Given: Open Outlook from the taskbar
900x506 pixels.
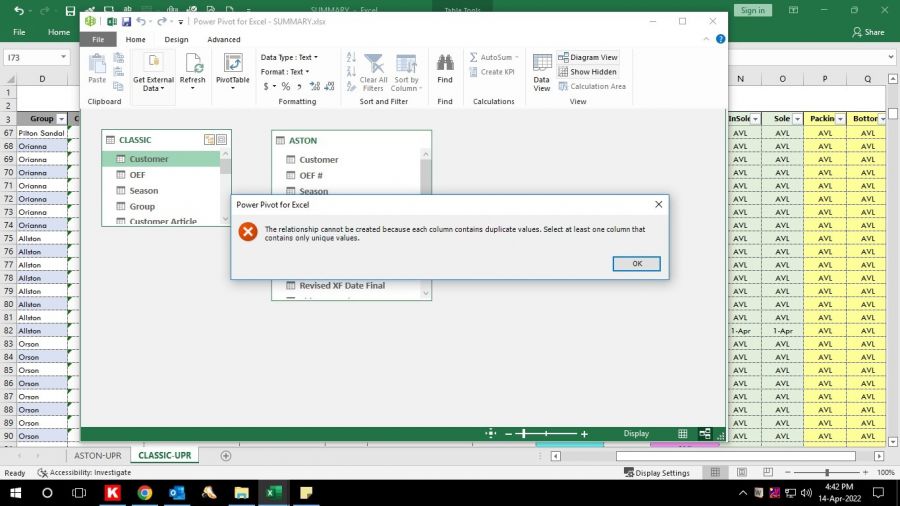Looking at the screenshot, I should [177, 493].
